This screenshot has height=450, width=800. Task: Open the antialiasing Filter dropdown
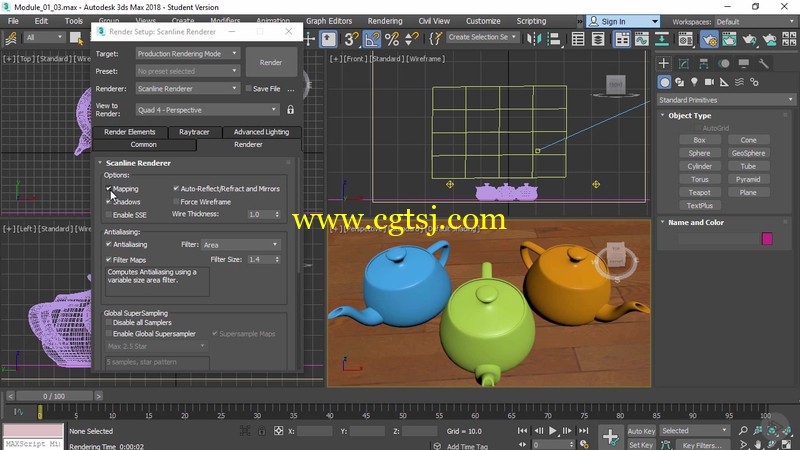click(x=240, y=245)
